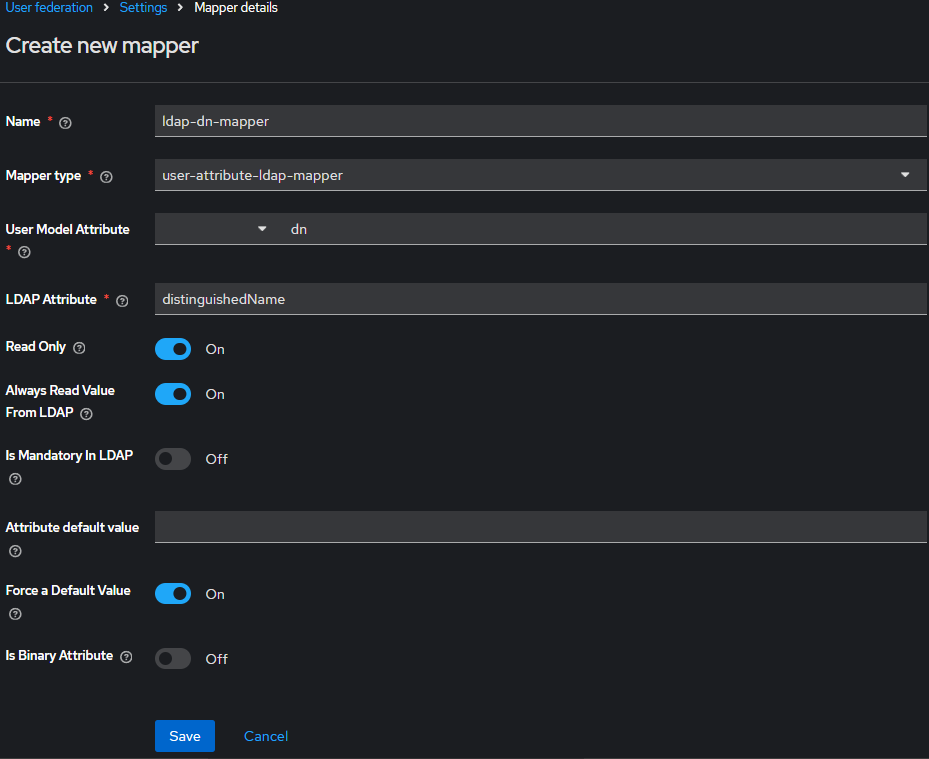Click help icon for Is Binary Attribute
The image size is (929, 759).
126,657
